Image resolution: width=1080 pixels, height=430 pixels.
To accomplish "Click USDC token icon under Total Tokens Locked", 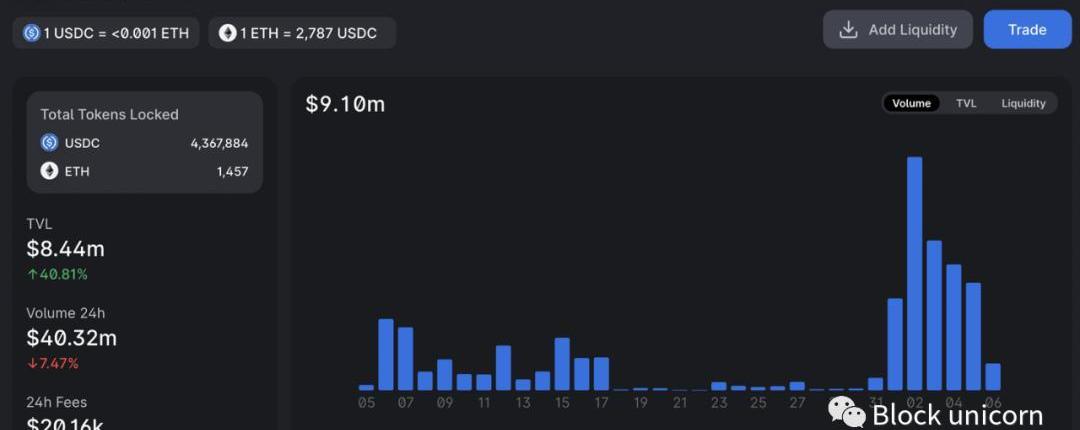I will 49,143.
